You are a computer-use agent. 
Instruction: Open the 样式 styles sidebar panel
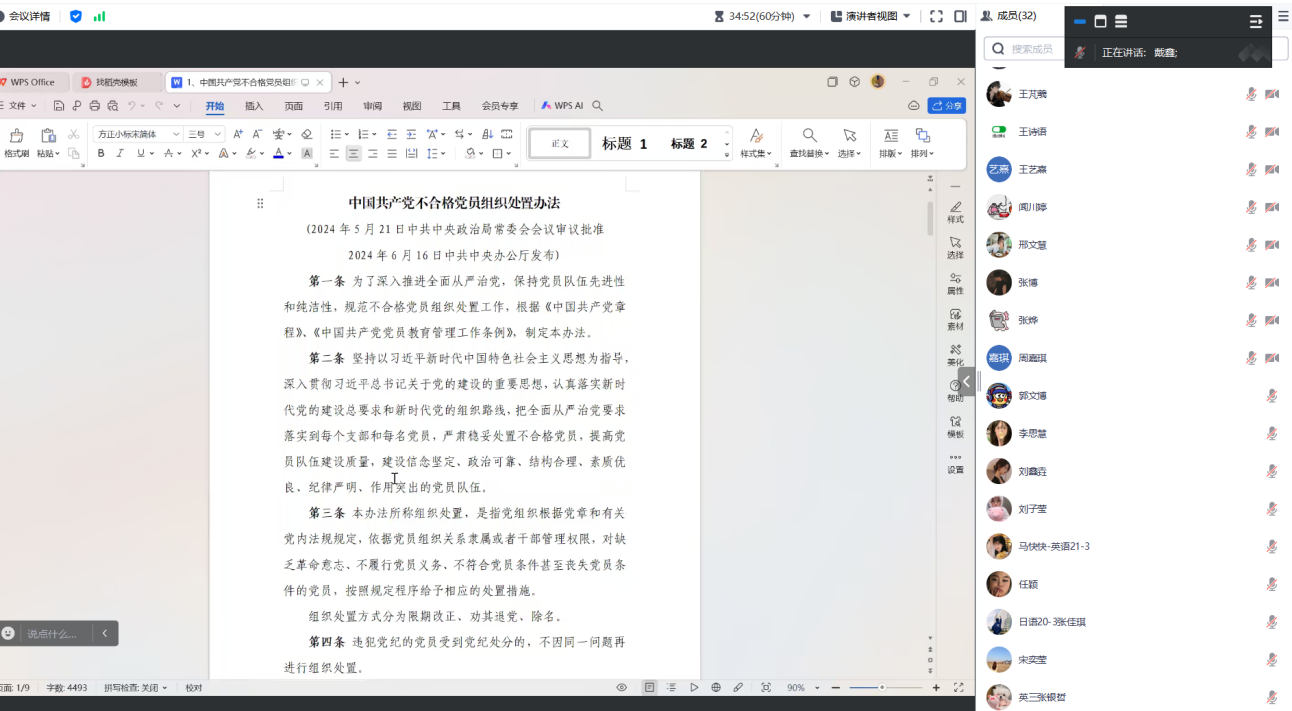pos(955,212)
